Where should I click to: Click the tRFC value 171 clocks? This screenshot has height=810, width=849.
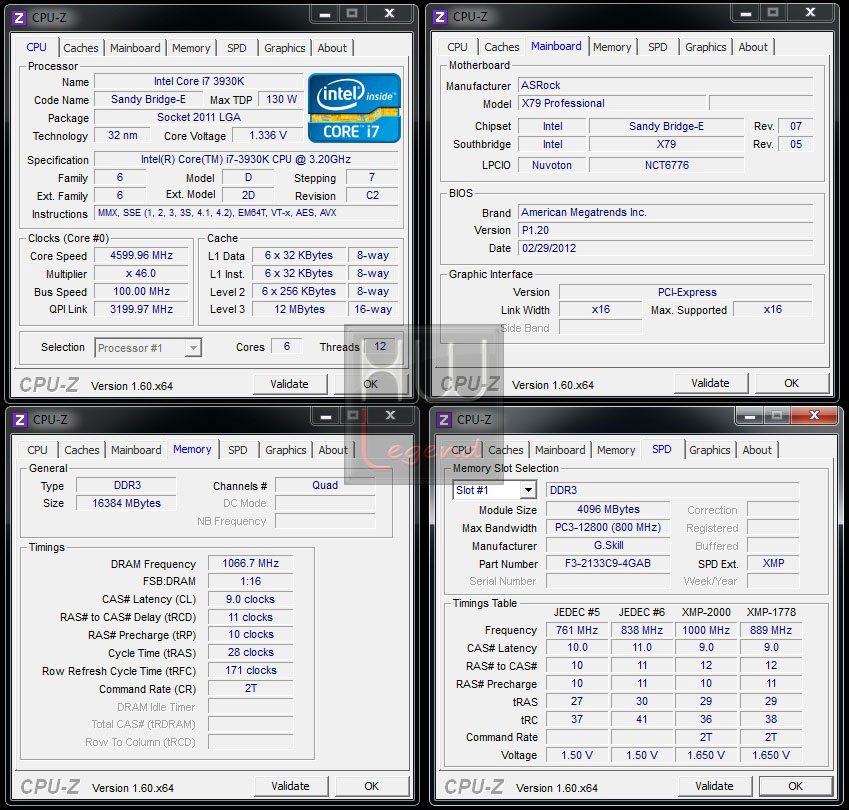pos(250,670)
